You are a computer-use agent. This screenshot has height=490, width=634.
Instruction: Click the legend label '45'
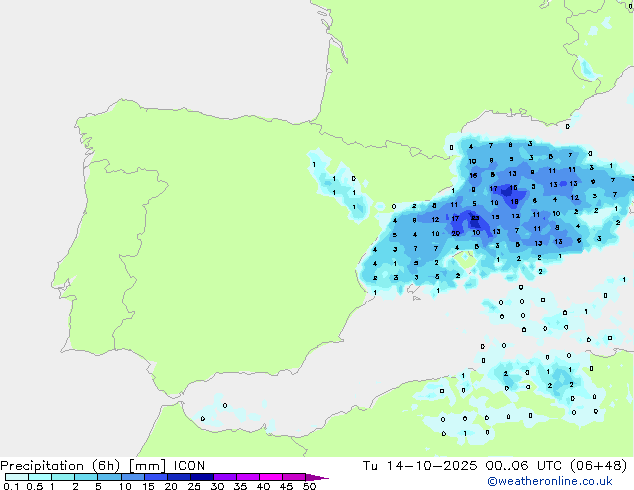(286, 486)
